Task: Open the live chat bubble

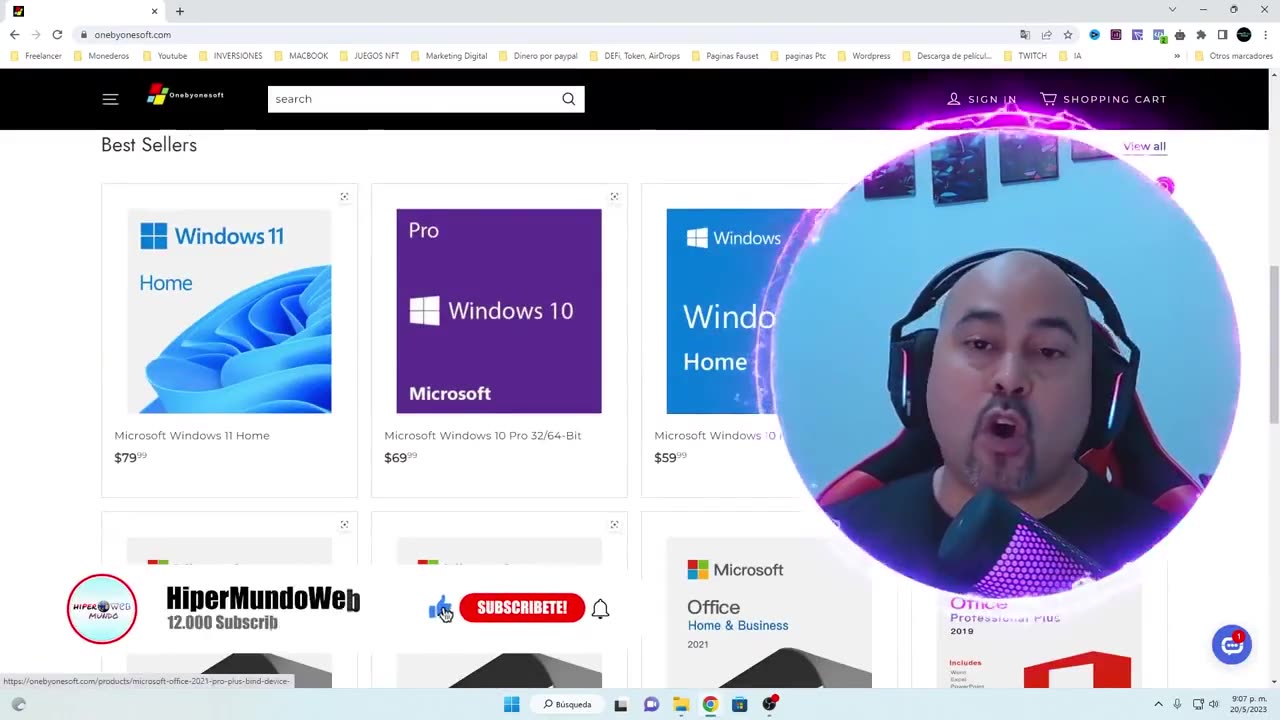Action: [x=1231, y=645]
